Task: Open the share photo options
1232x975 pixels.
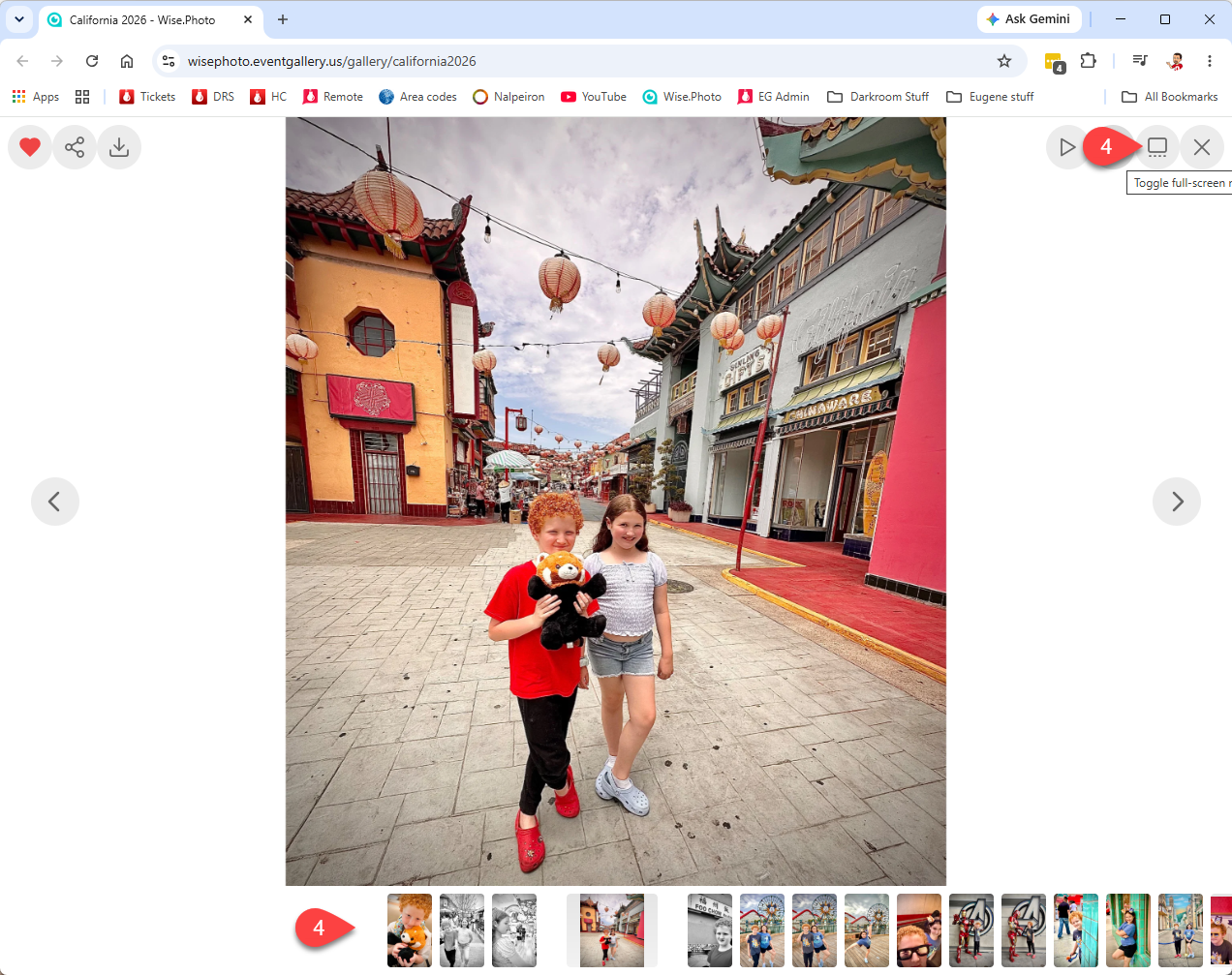Action: tap(75, 147)
